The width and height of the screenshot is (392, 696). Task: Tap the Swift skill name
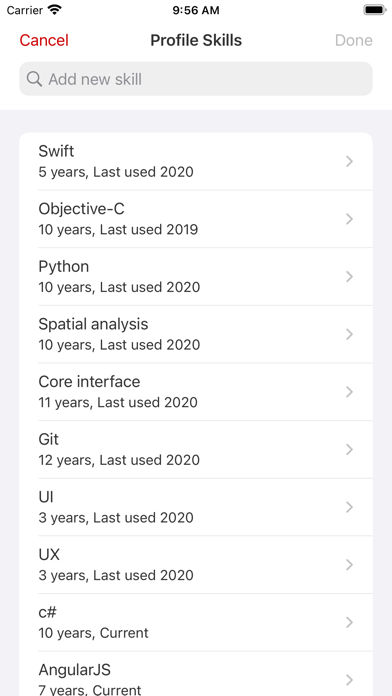point(56,151)
